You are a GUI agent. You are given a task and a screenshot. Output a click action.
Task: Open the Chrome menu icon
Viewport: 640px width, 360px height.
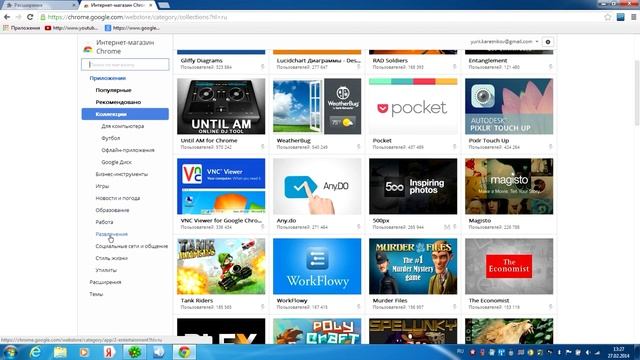pyautogui.click(x=633, y=17)
